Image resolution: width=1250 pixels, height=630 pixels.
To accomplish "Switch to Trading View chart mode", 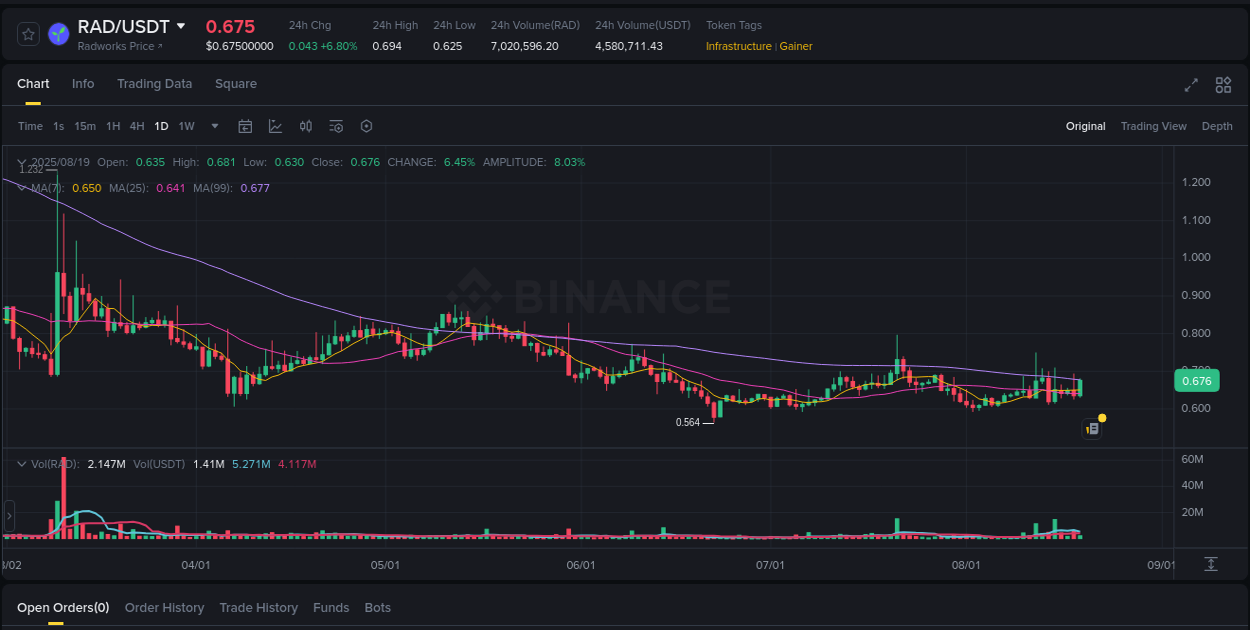I will tap(1153, 126).
